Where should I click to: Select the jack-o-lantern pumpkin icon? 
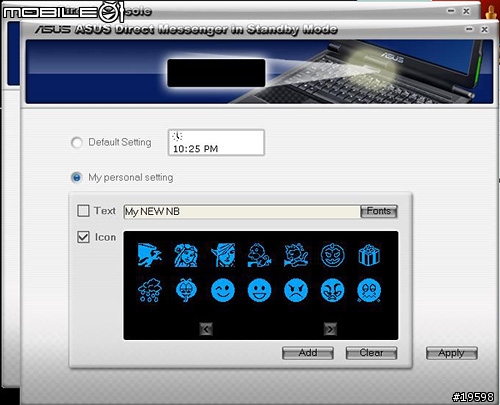point(332,255)
